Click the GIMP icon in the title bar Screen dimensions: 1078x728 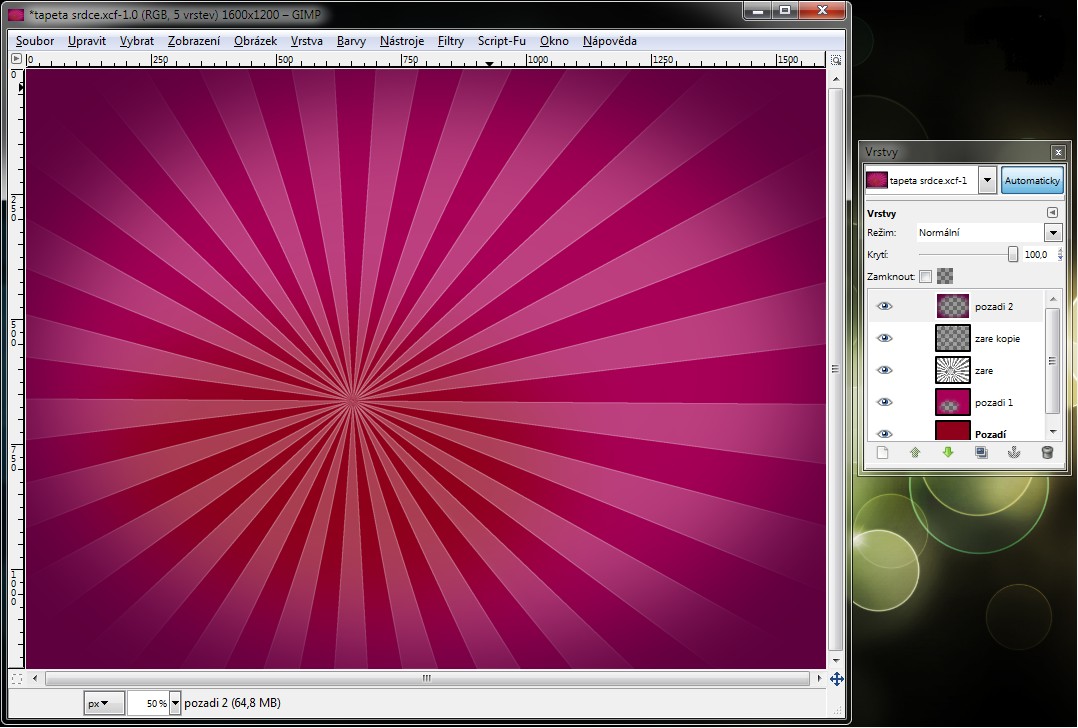16,14
